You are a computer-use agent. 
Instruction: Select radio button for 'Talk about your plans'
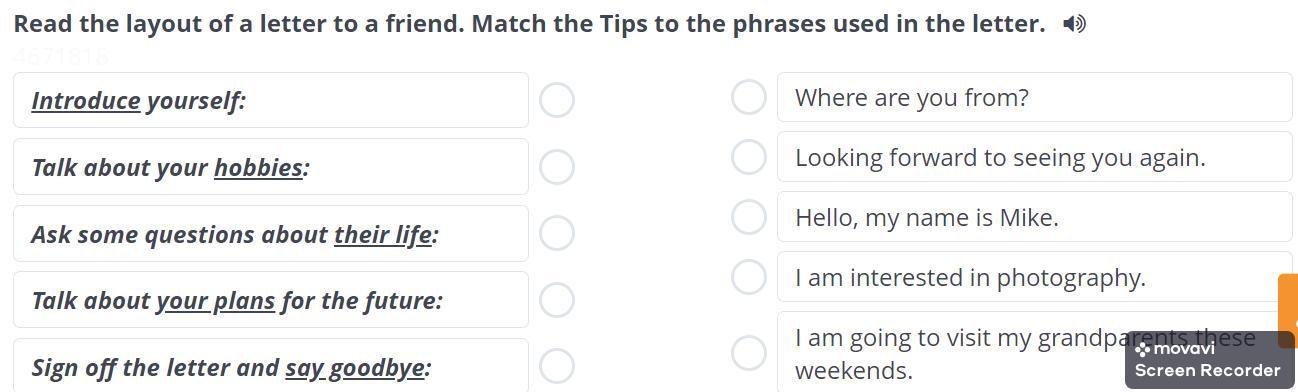[x=557, y=300]
